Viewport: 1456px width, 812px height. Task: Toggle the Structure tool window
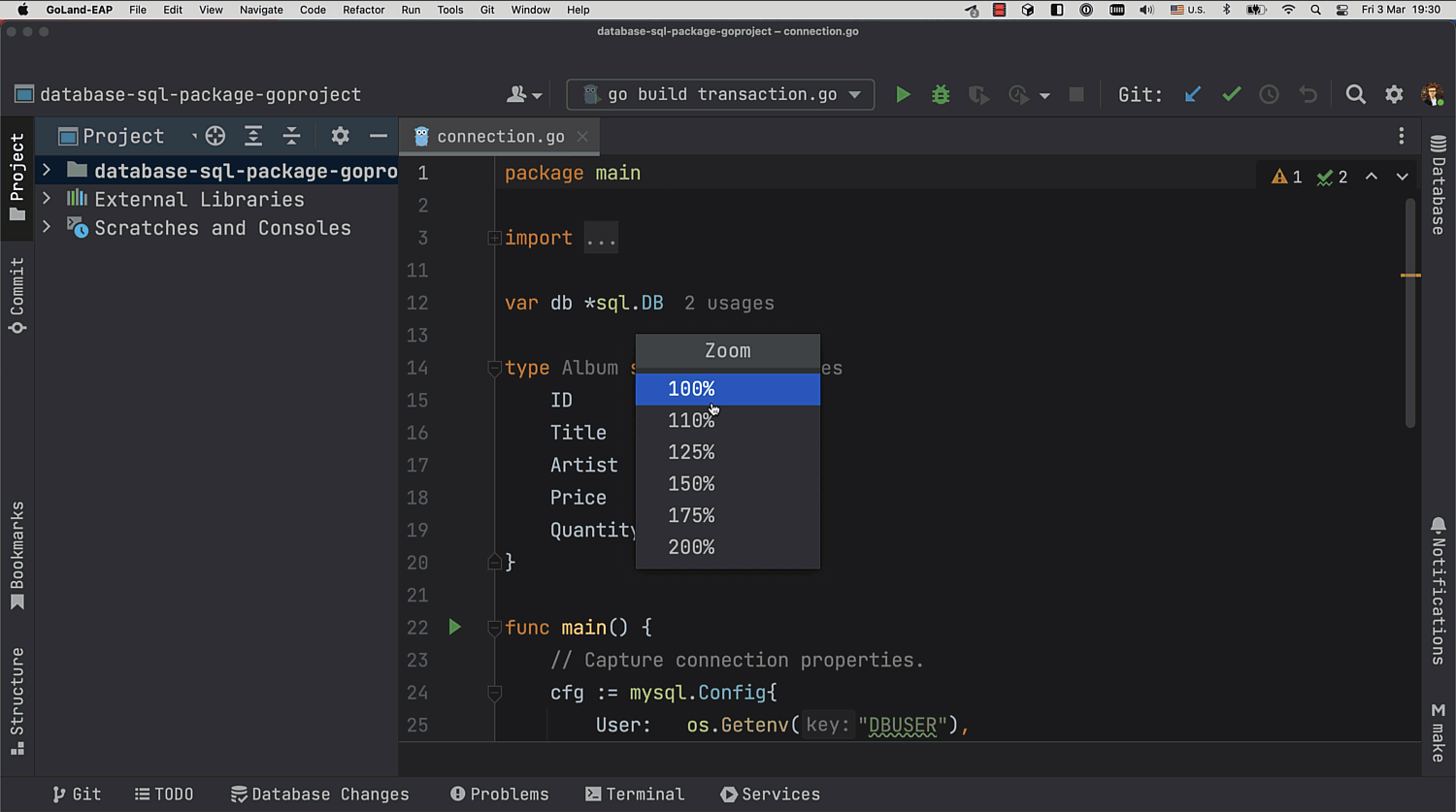coord(17,700)
